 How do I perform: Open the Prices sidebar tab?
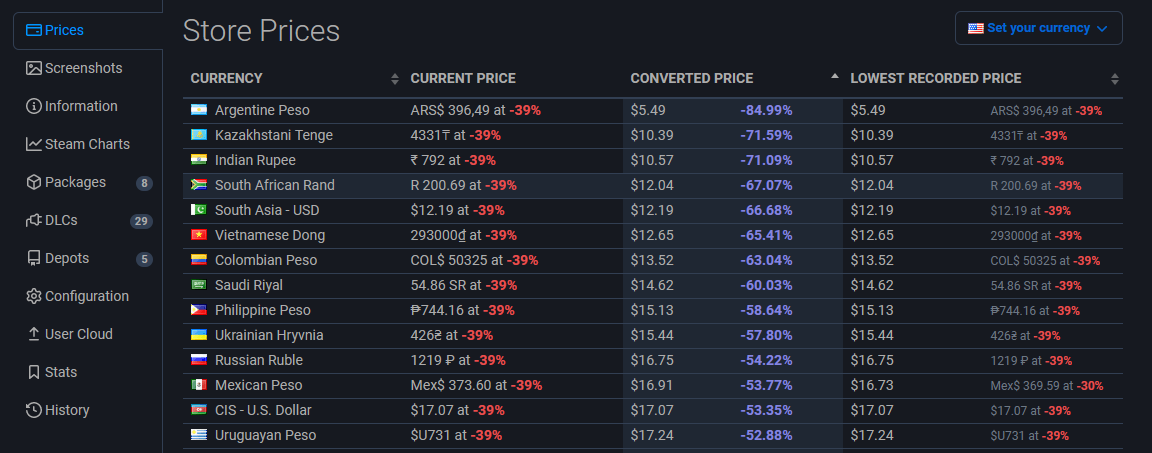(x=87, y=30)
